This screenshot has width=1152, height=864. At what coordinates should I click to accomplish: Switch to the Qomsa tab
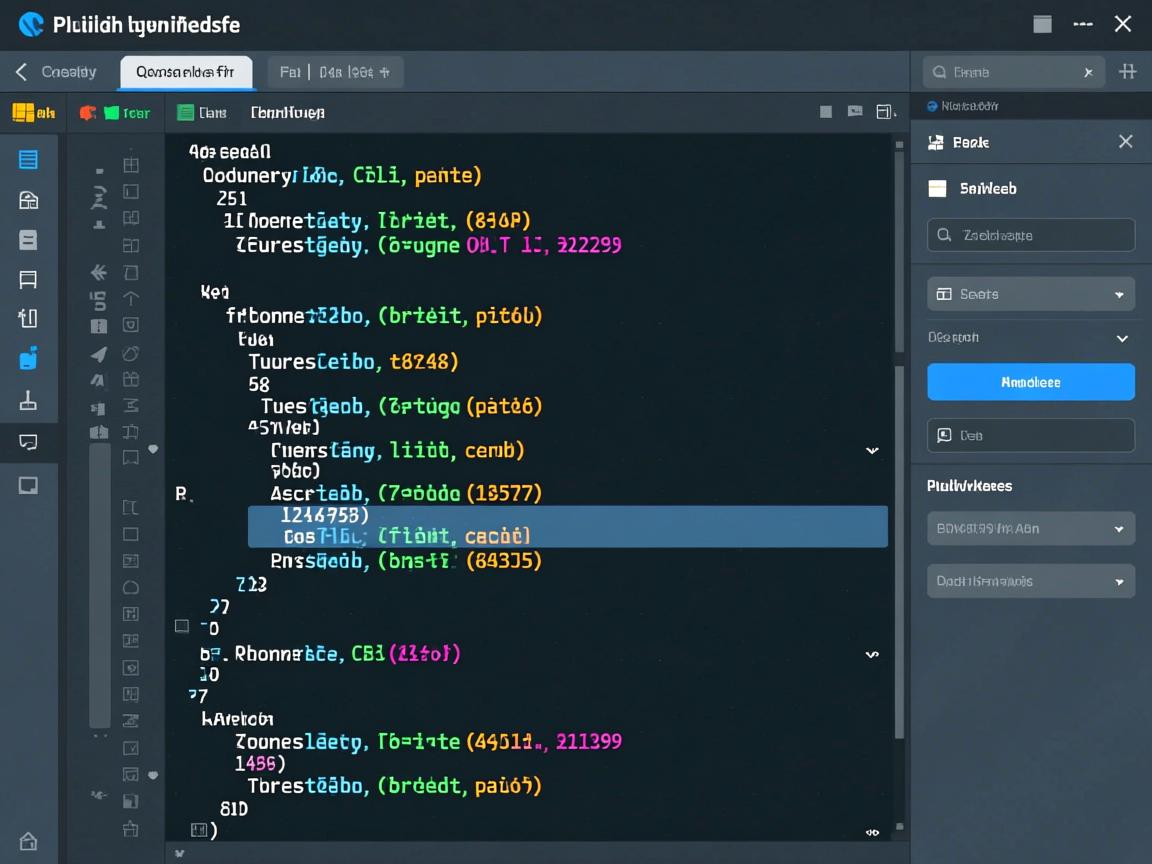(186, 72)
